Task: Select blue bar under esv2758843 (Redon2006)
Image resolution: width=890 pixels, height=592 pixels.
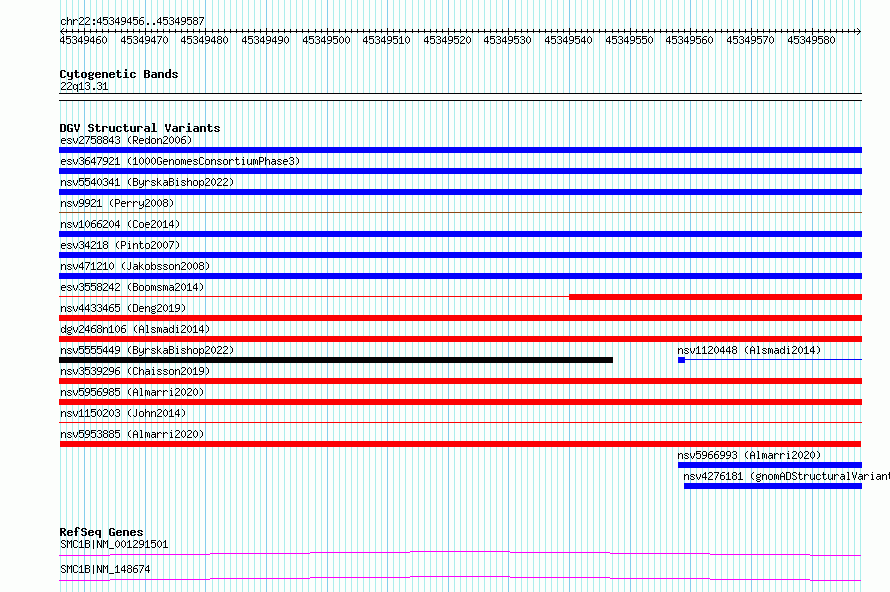Action: coord(460,150)
